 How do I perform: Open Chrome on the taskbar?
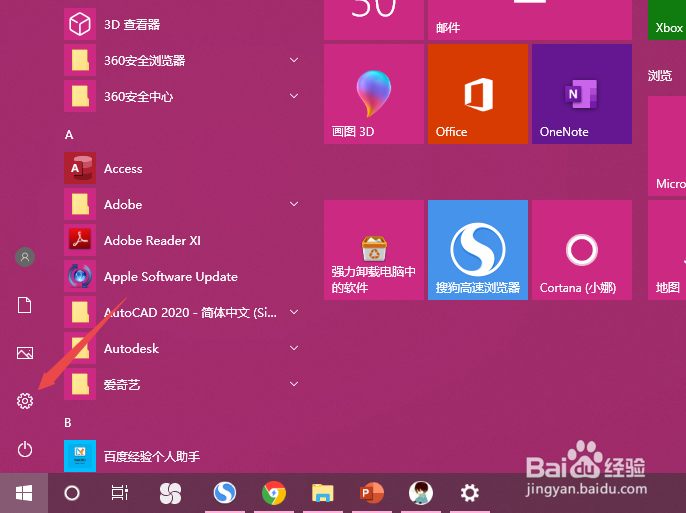[x=274, y=493]
